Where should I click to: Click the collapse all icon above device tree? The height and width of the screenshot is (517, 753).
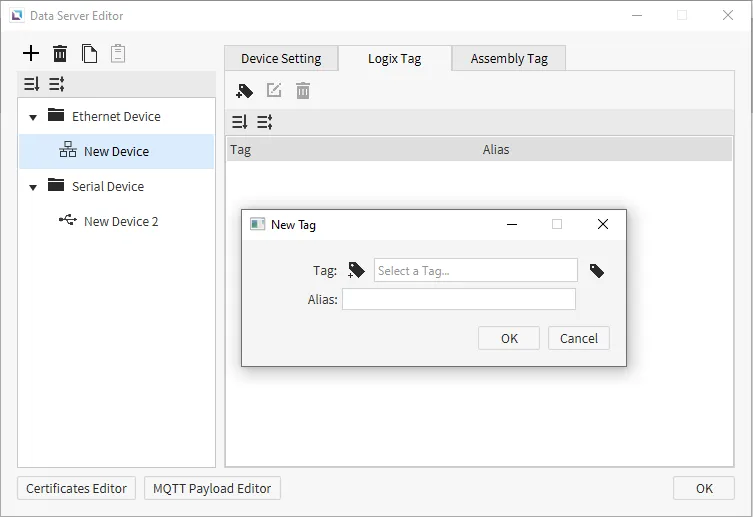tap(56, 84)
